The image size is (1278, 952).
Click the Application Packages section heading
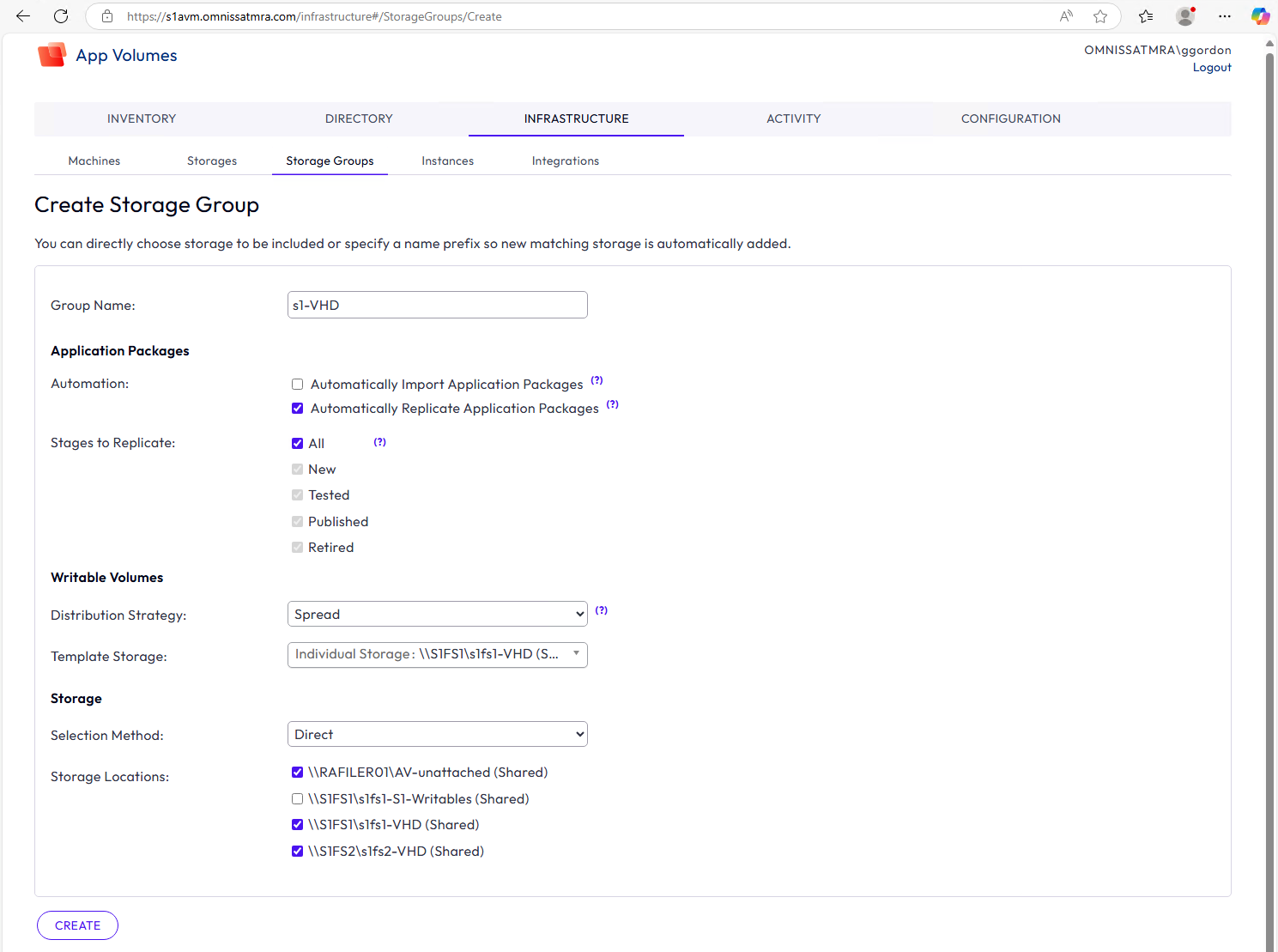pyautogui.click(x=120, y=351)
